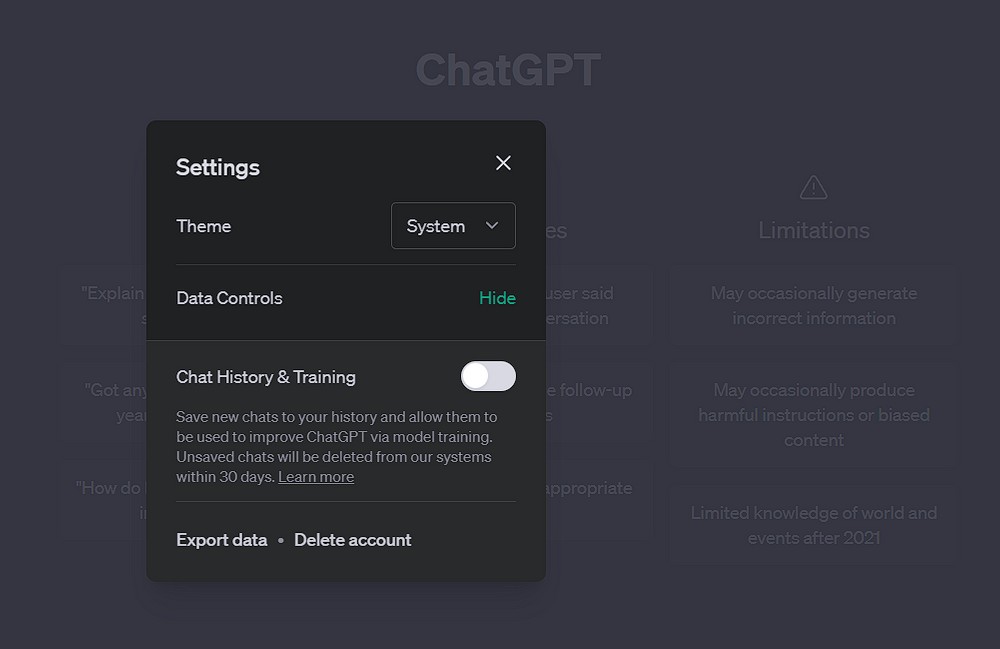Click Export data

[x=222, y=540]
